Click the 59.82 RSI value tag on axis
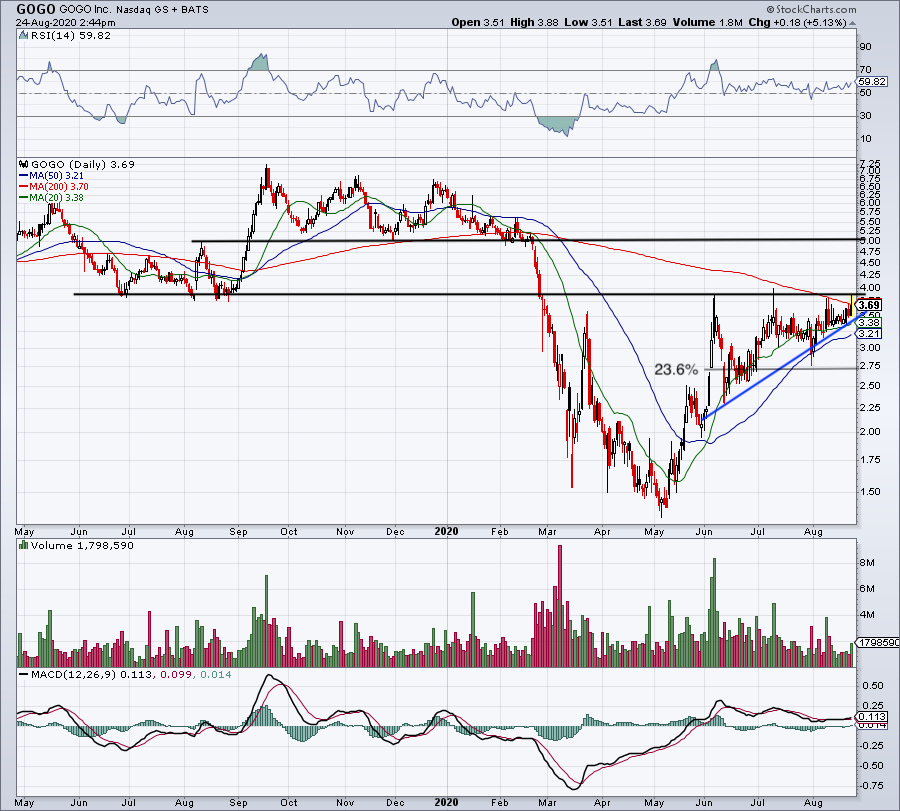 click(x=873, y=82)
